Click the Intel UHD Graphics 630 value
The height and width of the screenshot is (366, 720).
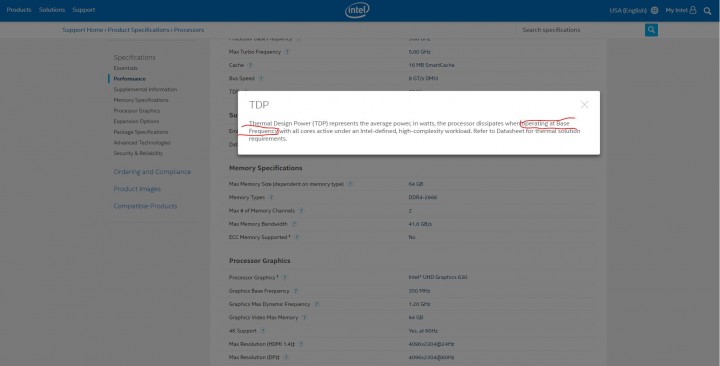click(x=438, y=277)
